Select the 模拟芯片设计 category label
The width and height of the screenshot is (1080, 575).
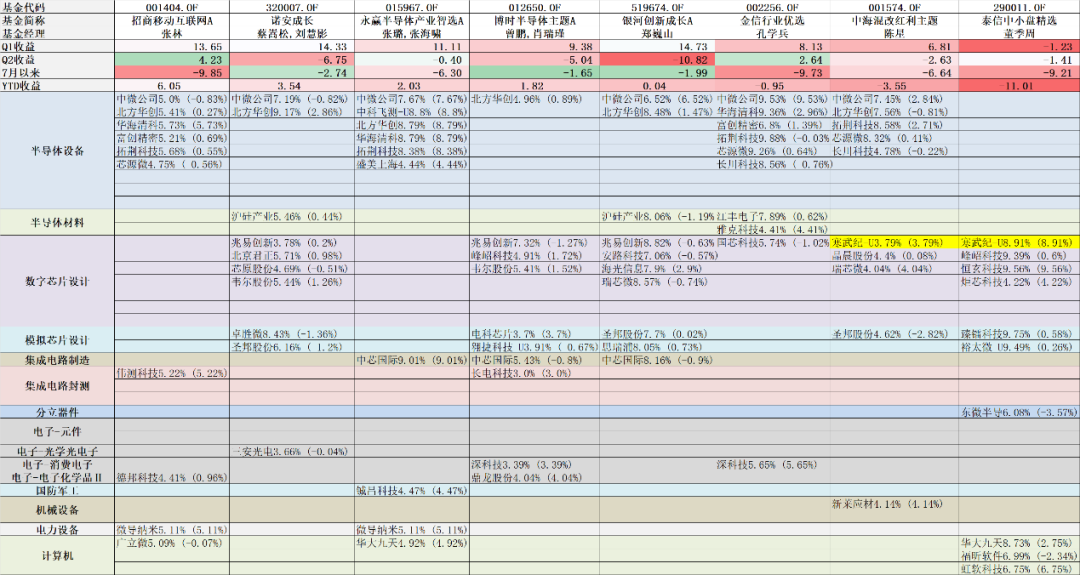click(x=58, y=340)
